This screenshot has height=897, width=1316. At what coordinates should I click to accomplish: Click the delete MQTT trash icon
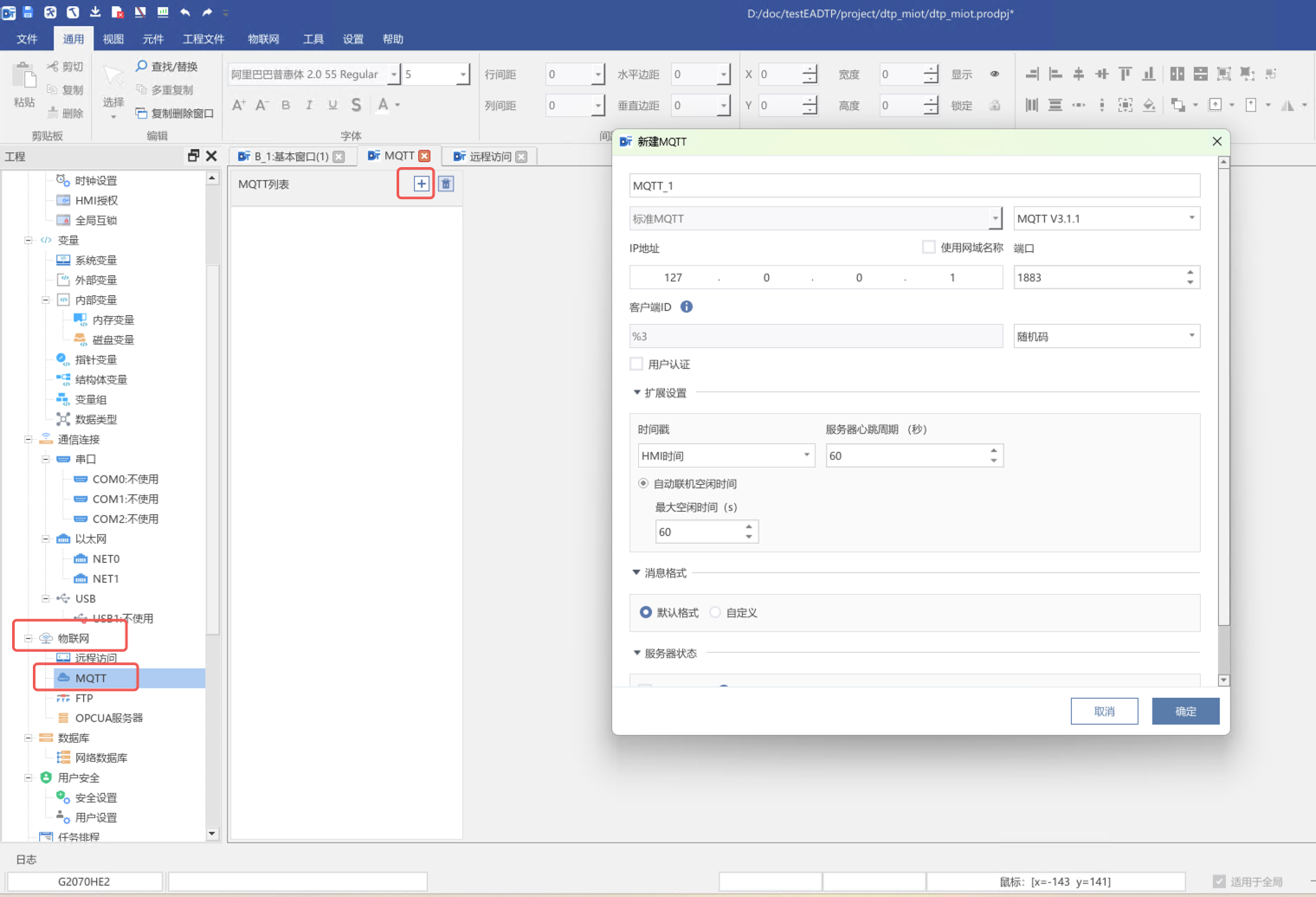[x=446, y=184]
